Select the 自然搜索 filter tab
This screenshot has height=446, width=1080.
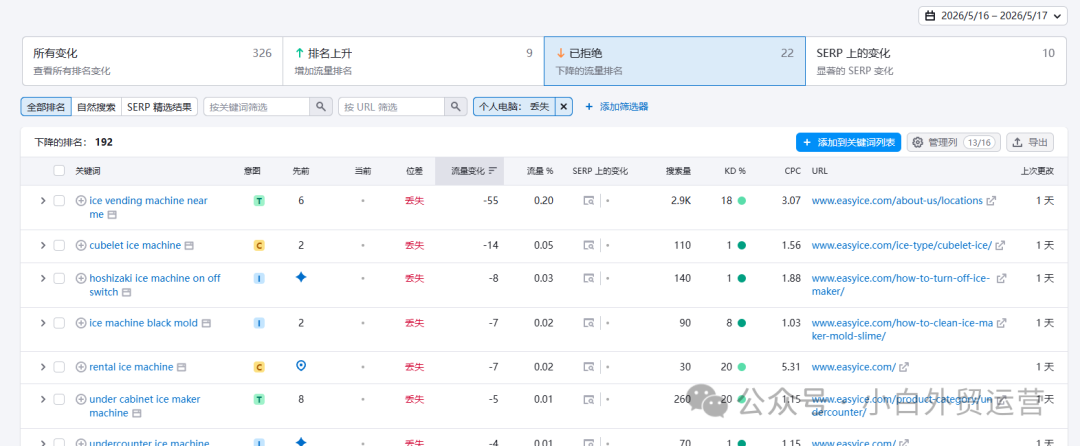pyautogui.click(x=96, y=107)
